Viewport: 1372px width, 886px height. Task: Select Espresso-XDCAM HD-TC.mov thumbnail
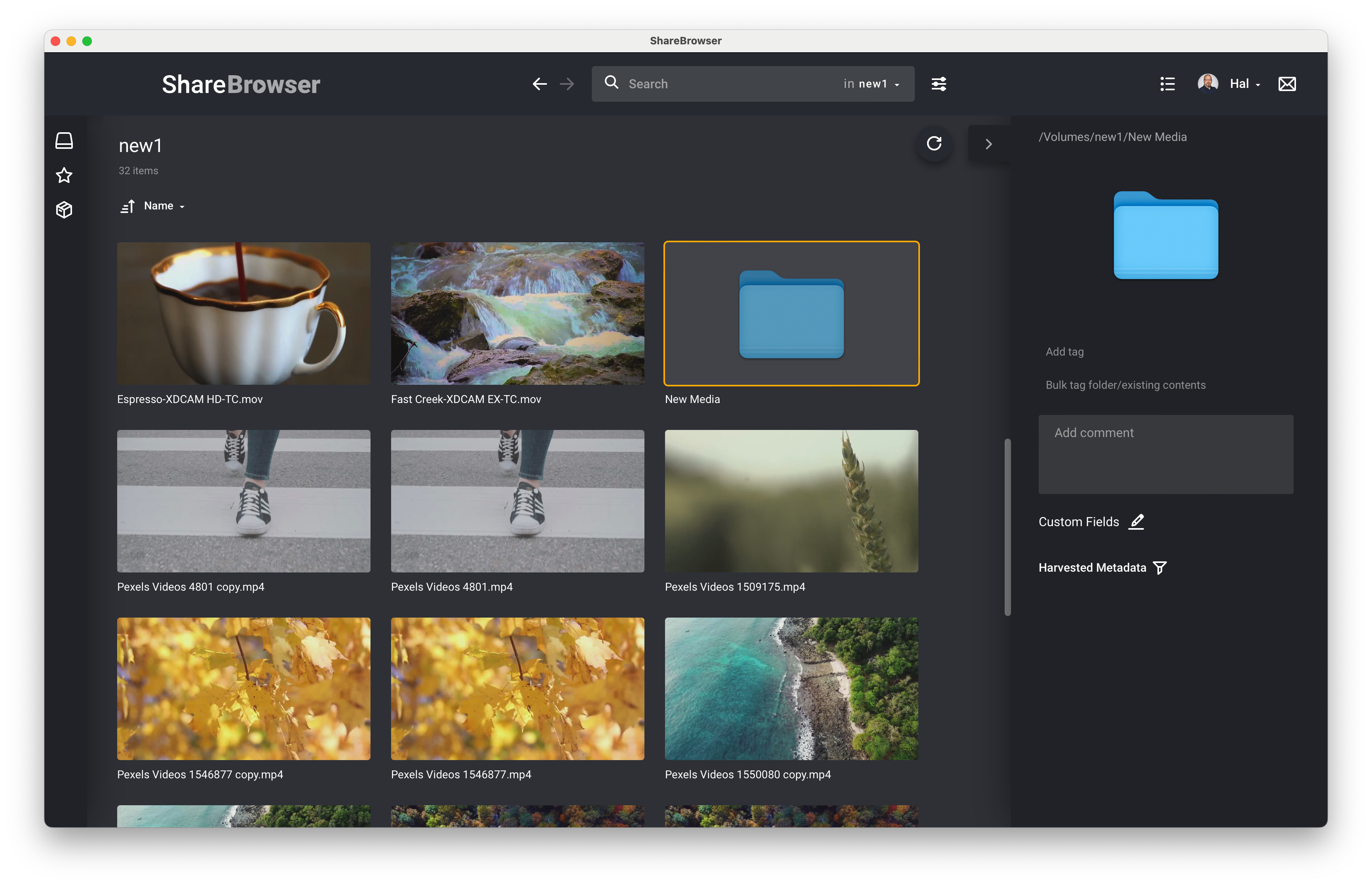(x=243, y=314)
